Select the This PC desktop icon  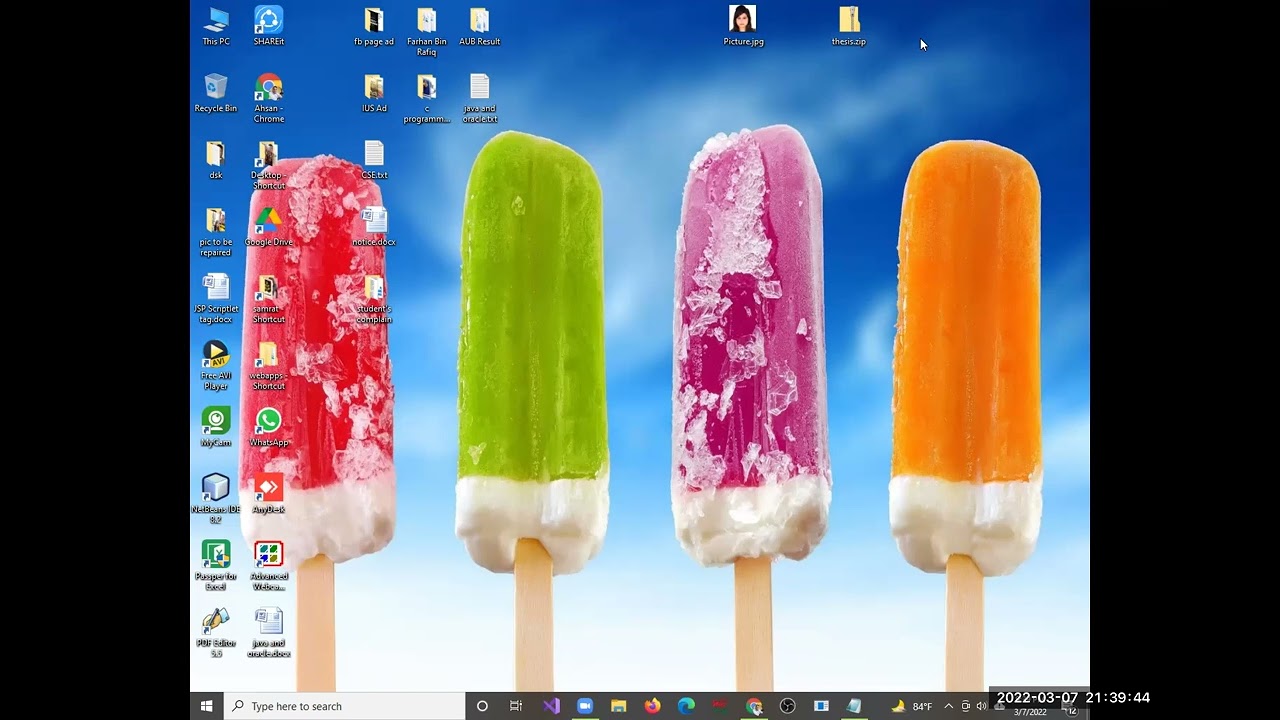[216, 26]
